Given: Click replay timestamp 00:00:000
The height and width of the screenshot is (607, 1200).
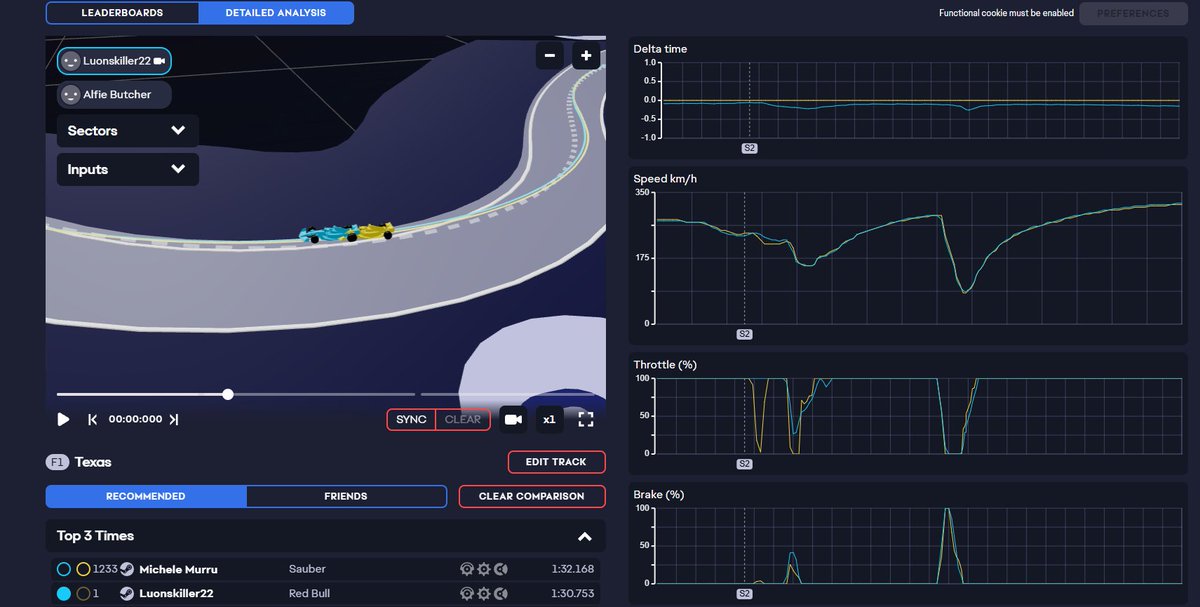Looking at the screenshot, I should (135, 419).
